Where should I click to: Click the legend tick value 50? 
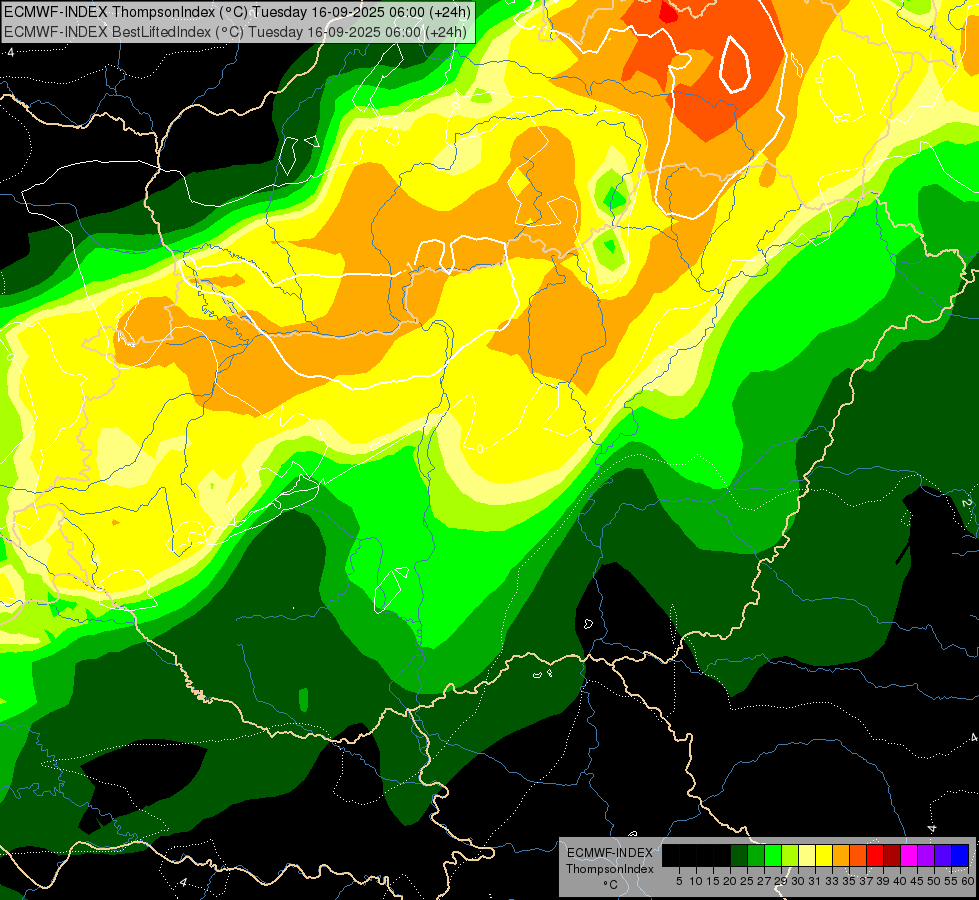coord(934,881)
